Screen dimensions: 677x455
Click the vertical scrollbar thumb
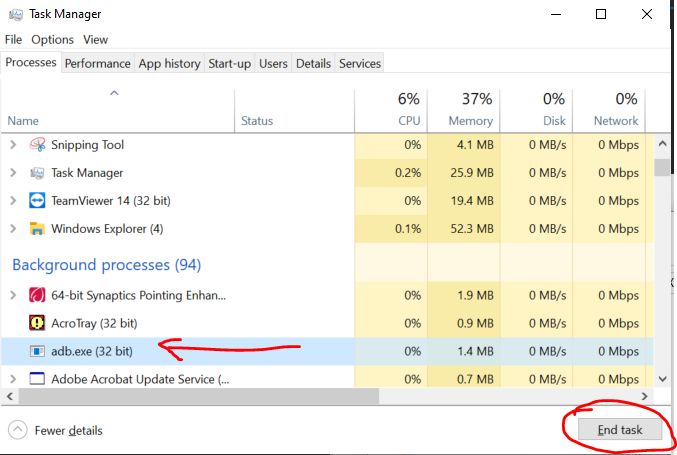(663, 167)
